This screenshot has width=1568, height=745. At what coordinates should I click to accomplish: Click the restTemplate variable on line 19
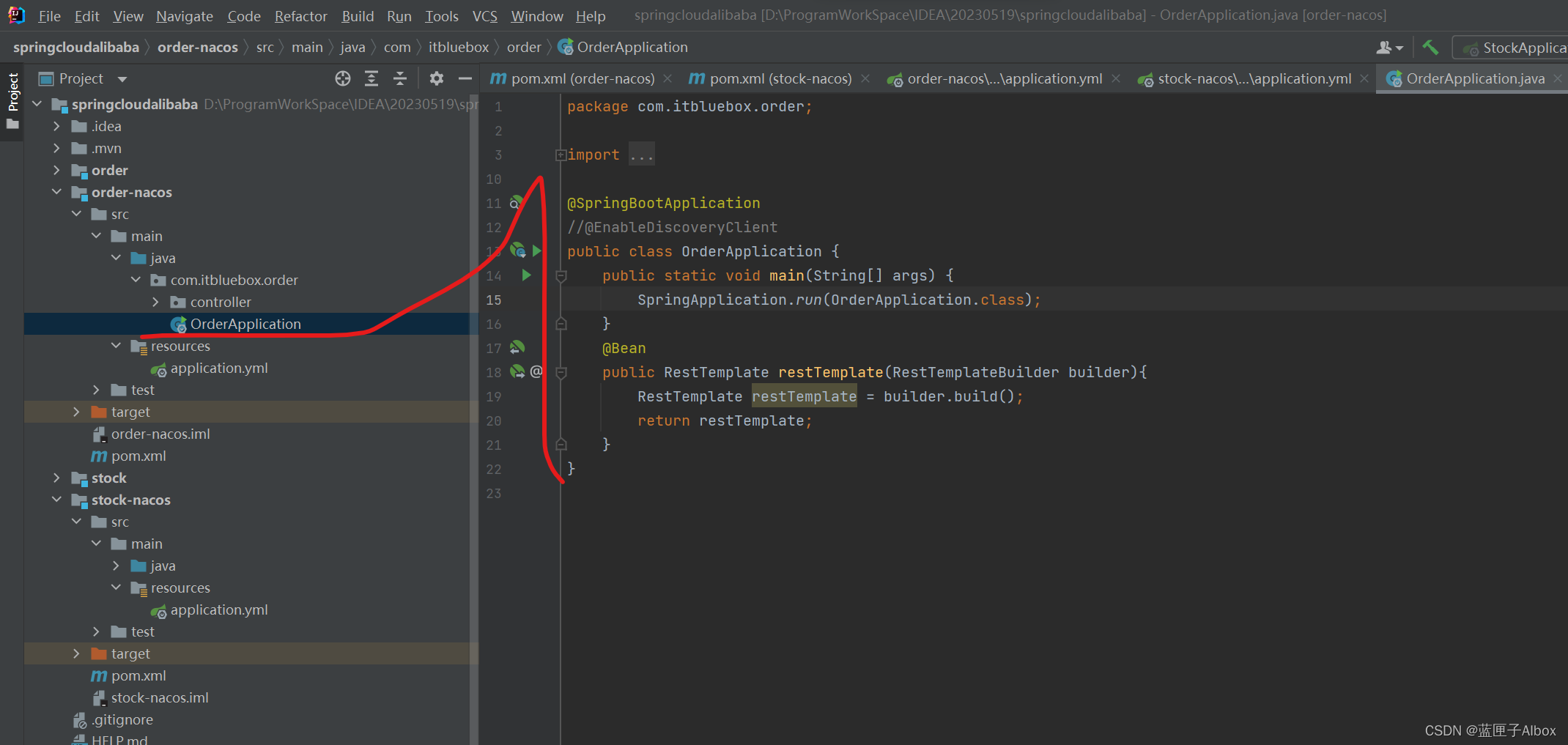pyautogui.click(x=804, y=396)
